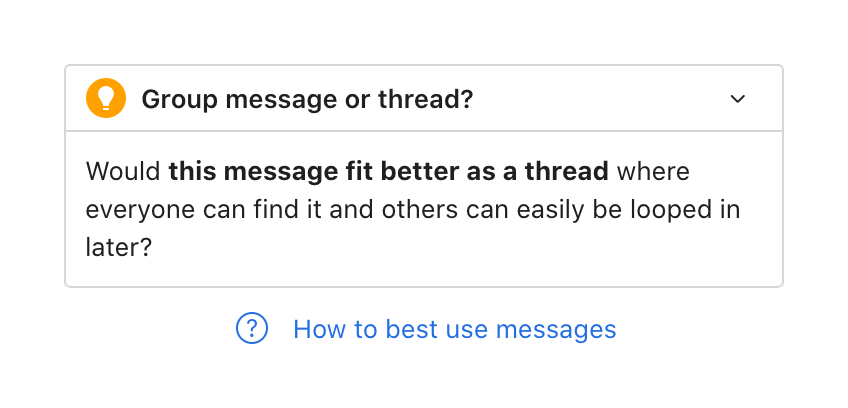Click the word "later?" on the last tip line
Image resolution: width=848 pixels, height=408 pixels.
[x=118, y=246]
